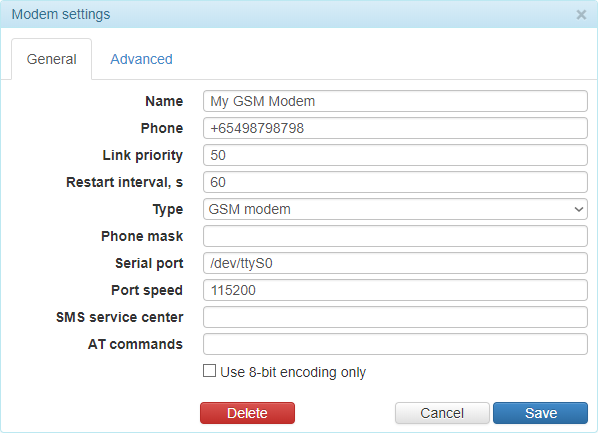Focus the Name input field
Viewport: 598px width, 433px height.
point(395,101)
